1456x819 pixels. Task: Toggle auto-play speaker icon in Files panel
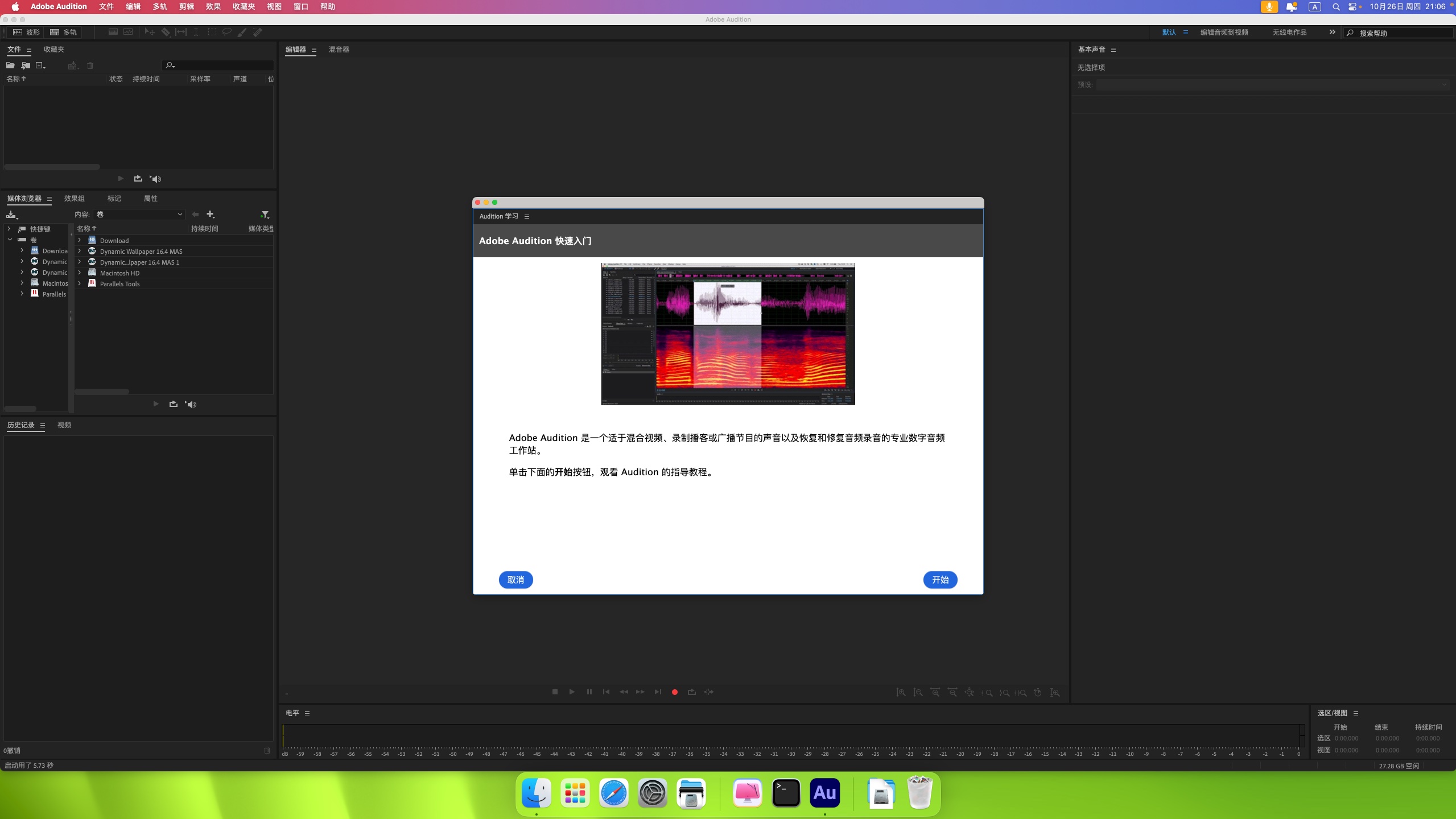(x=155, y=179)
